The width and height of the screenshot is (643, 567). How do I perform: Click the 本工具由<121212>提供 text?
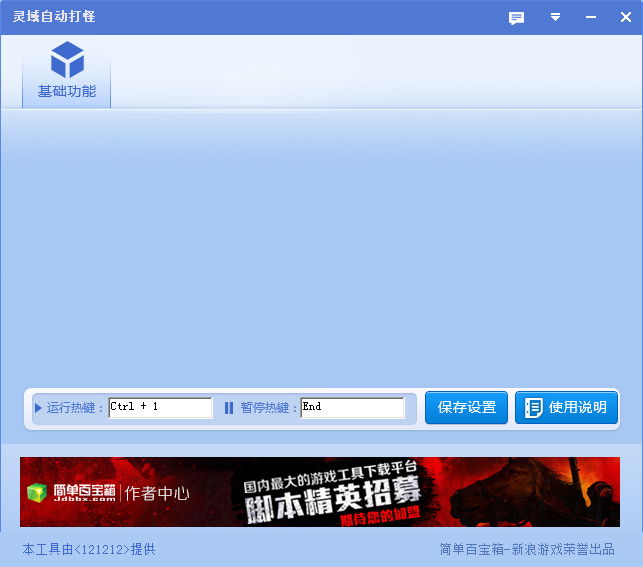pos(89,549)
